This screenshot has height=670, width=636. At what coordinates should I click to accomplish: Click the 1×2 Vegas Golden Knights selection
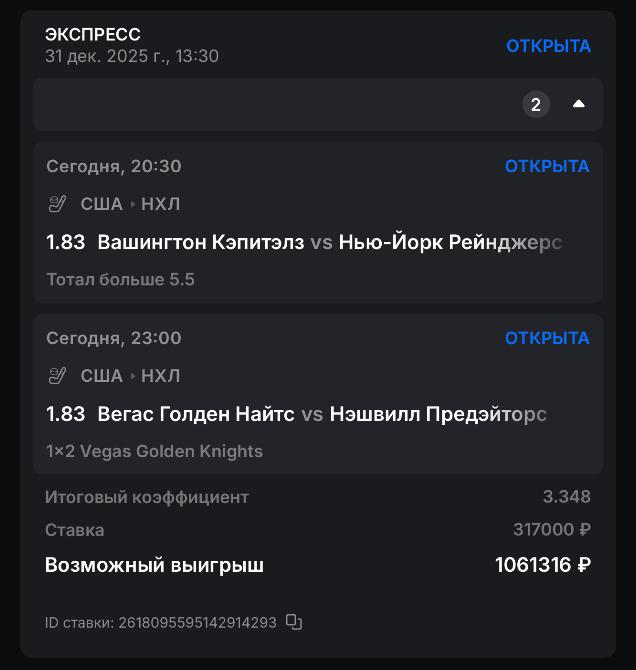pyautogui.click(x=154, y=451)
